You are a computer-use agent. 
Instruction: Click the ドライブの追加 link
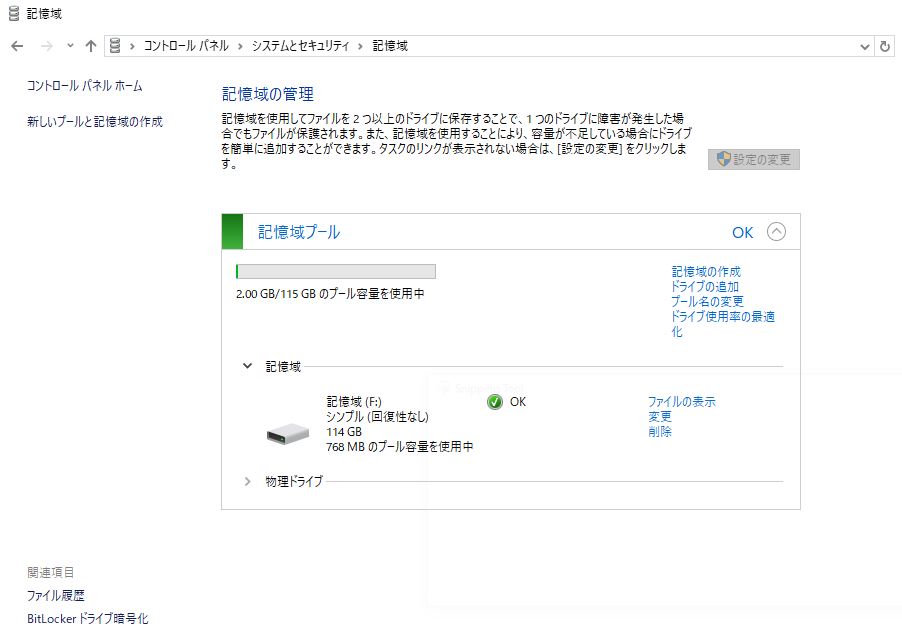tap(705, 287)
